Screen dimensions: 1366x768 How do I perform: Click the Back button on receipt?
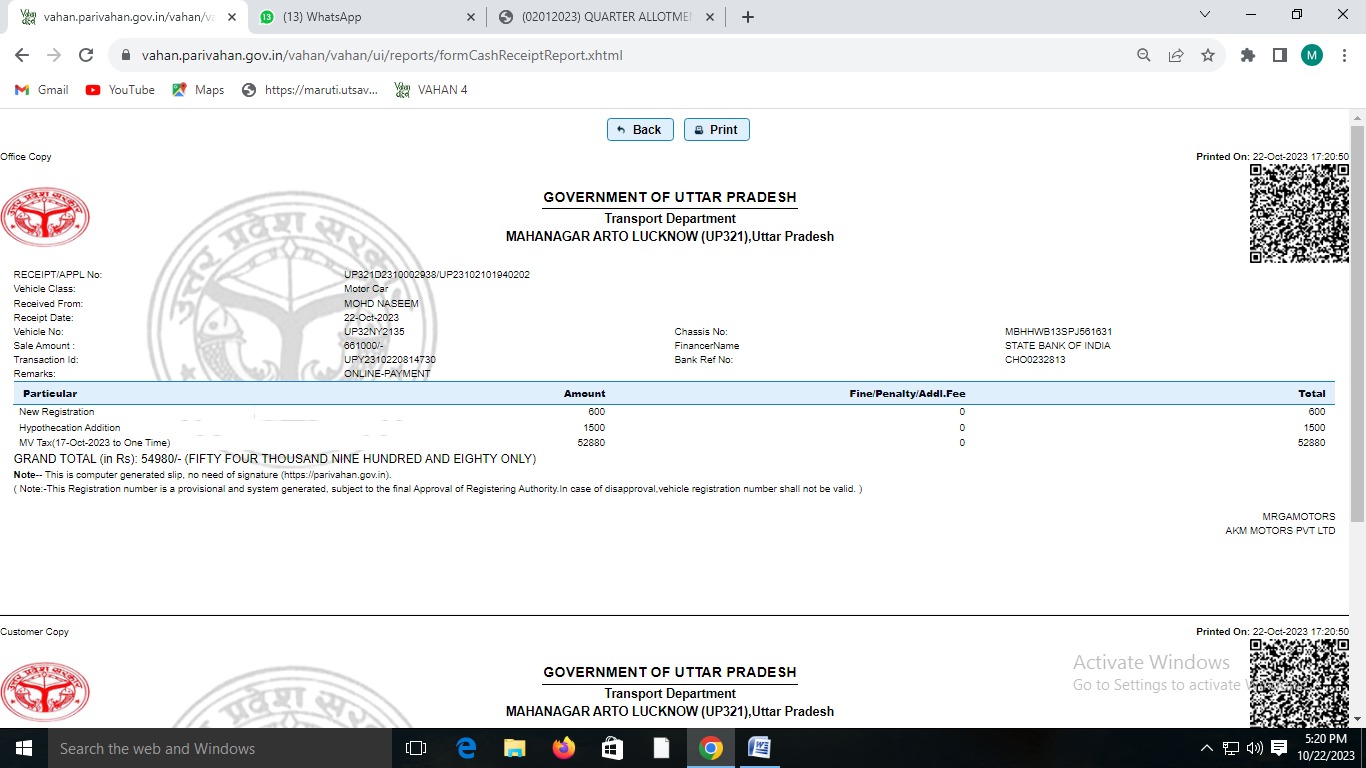point(640,130)
